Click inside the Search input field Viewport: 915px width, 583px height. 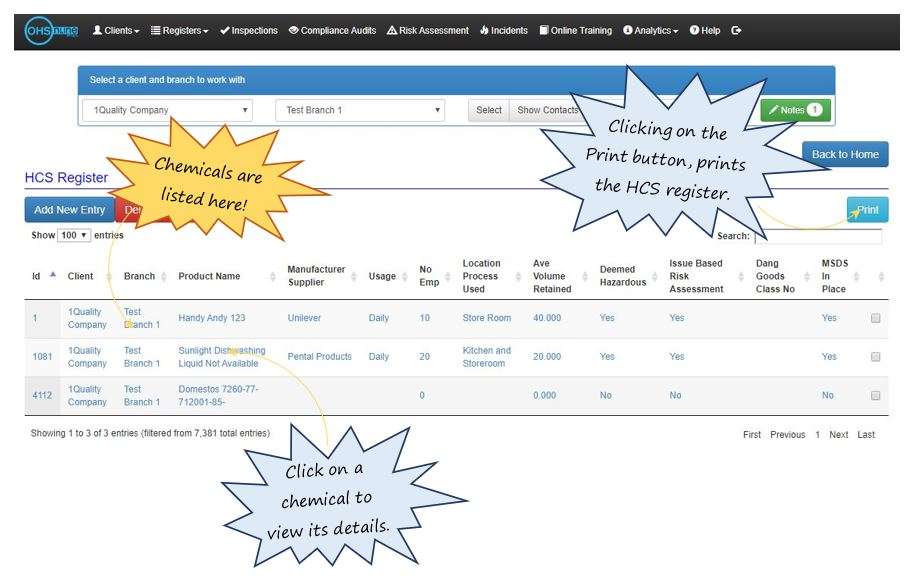tap(820, 236)
